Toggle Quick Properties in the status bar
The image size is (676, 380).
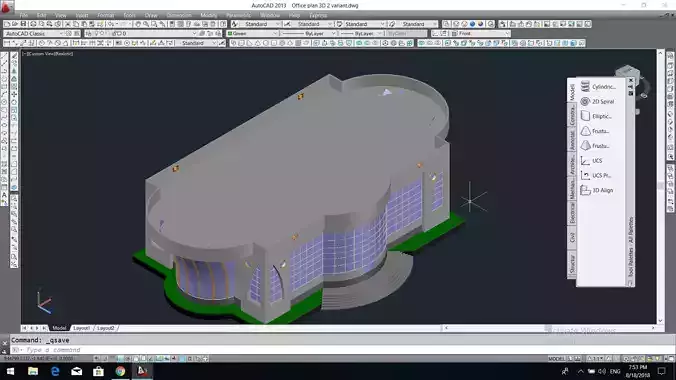pos(190,358)
